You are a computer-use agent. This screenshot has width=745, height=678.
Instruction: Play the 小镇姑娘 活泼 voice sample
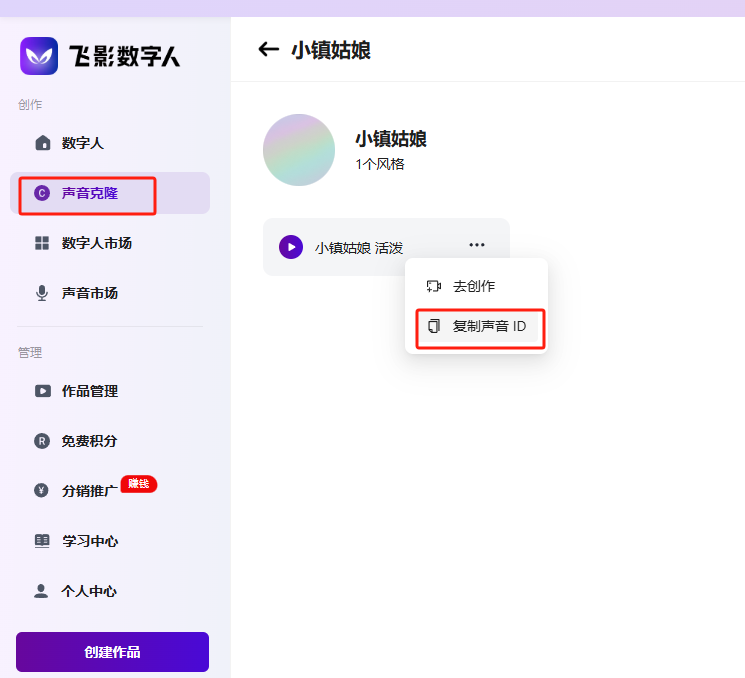(x=291, y=247)
